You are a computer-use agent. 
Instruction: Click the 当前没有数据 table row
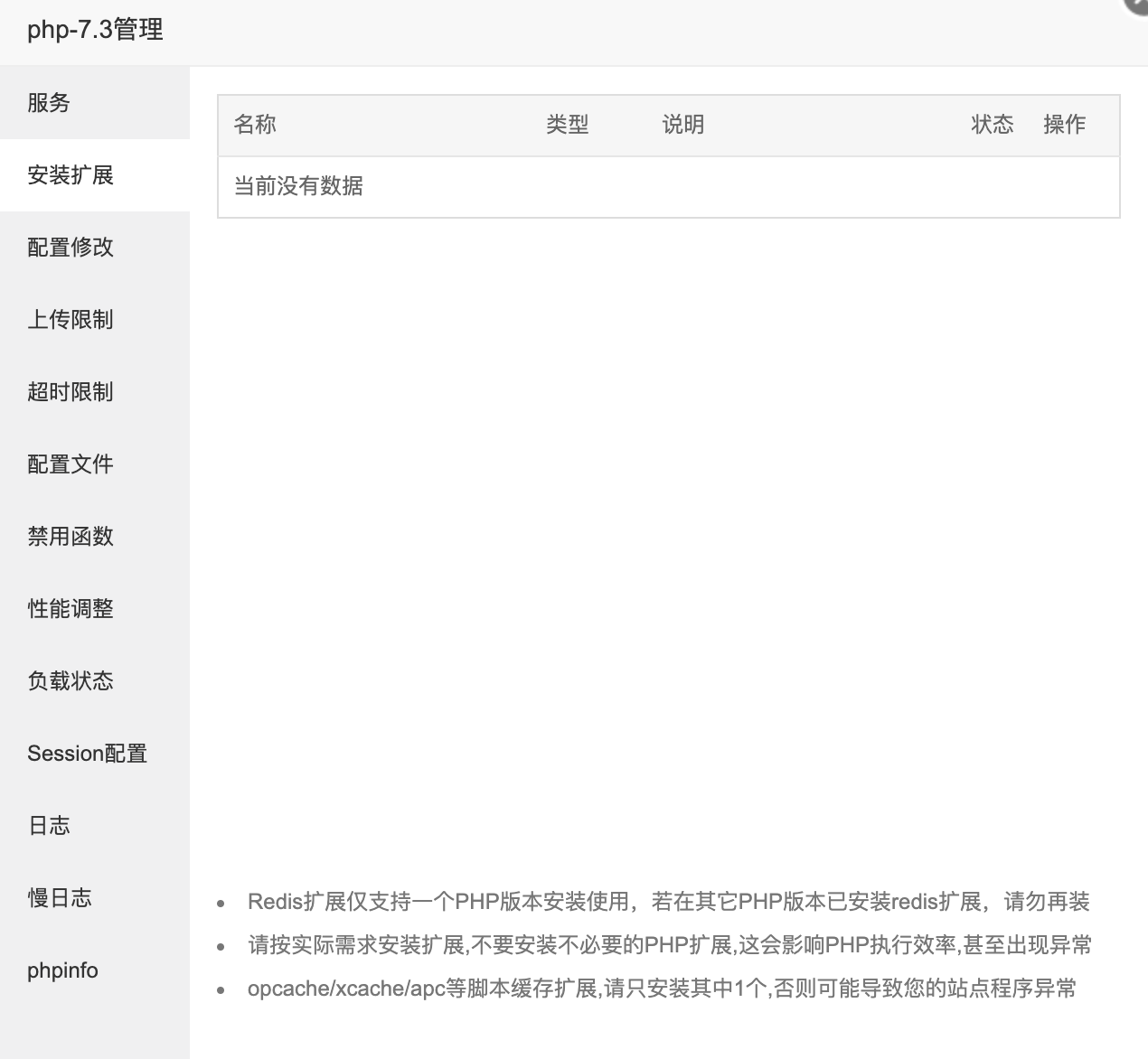pyautogui.click(x=669, y=187)
